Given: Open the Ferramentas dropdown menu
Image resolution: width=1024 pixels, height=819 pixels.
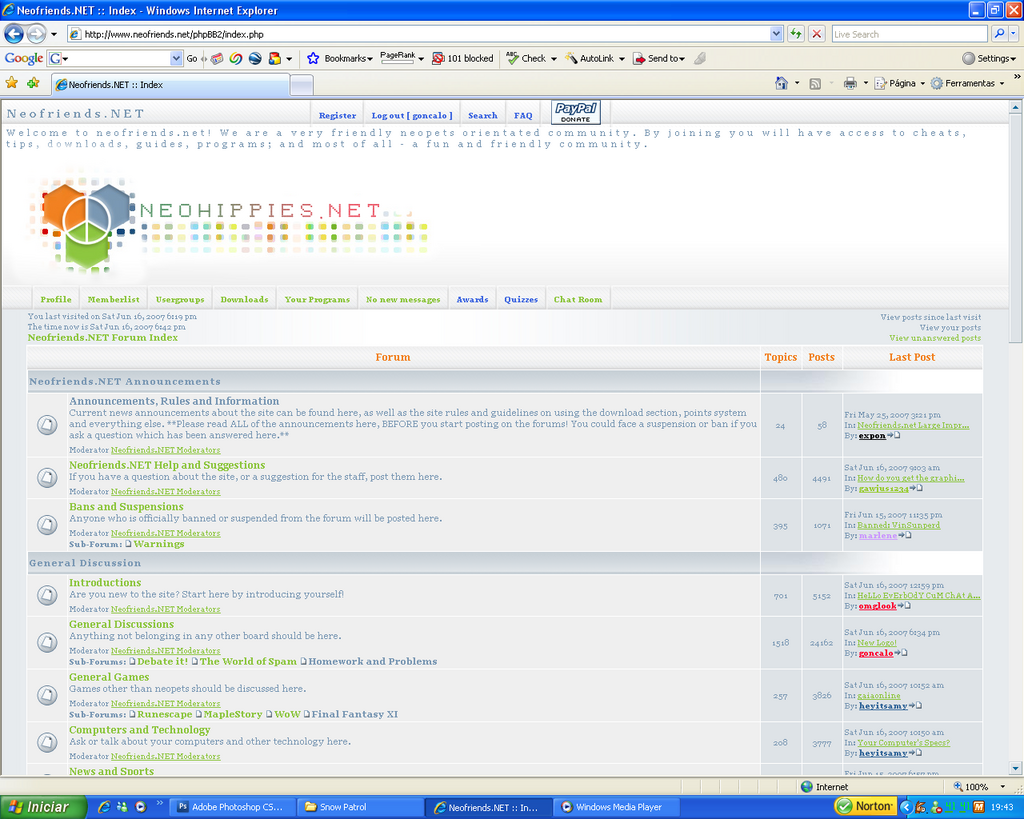Looking at the screenshot, I should (x=967, y=83).
